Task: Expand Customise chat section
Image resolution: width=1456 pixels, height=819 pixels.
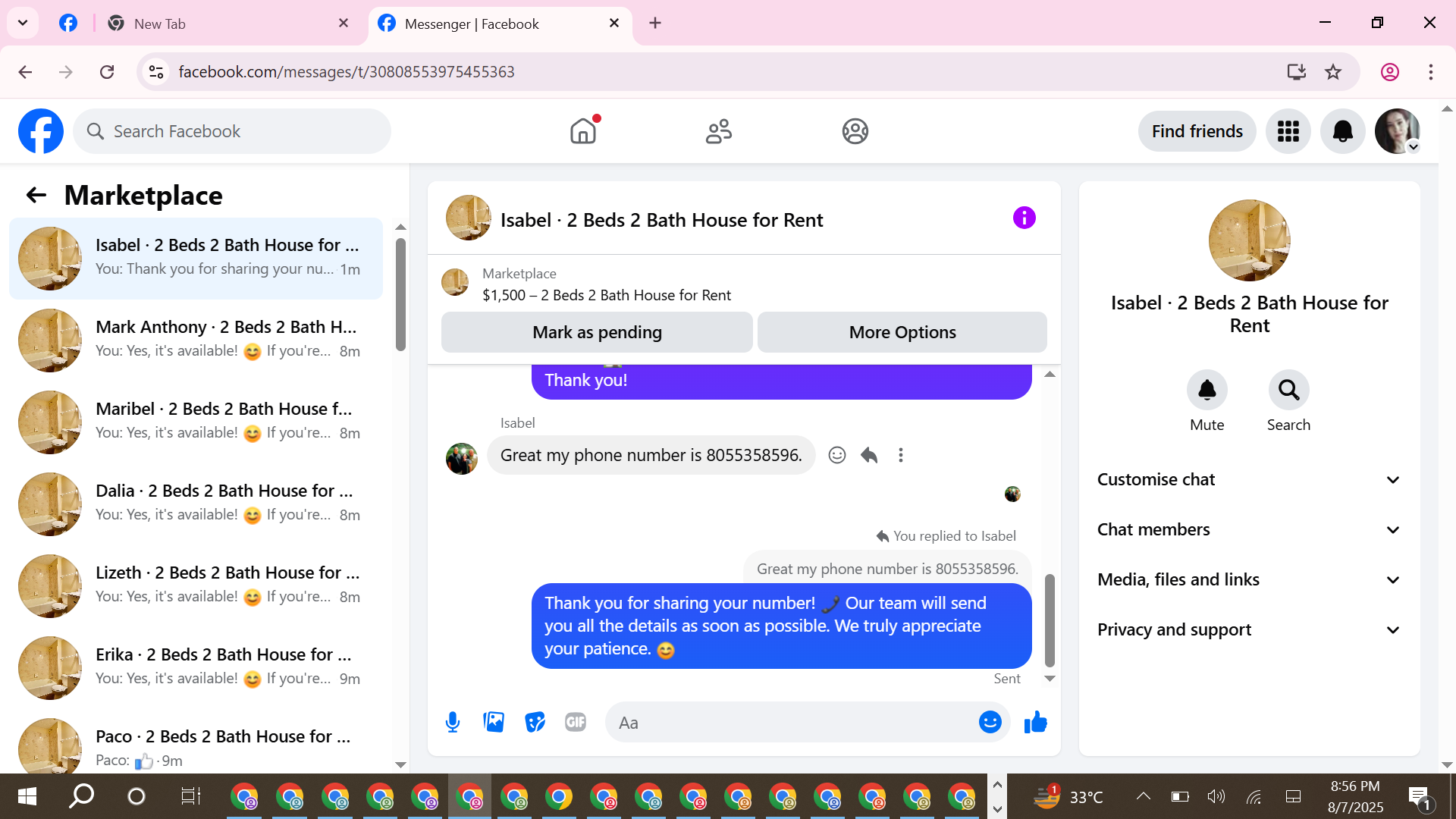Action: [x=1249, y=480]
